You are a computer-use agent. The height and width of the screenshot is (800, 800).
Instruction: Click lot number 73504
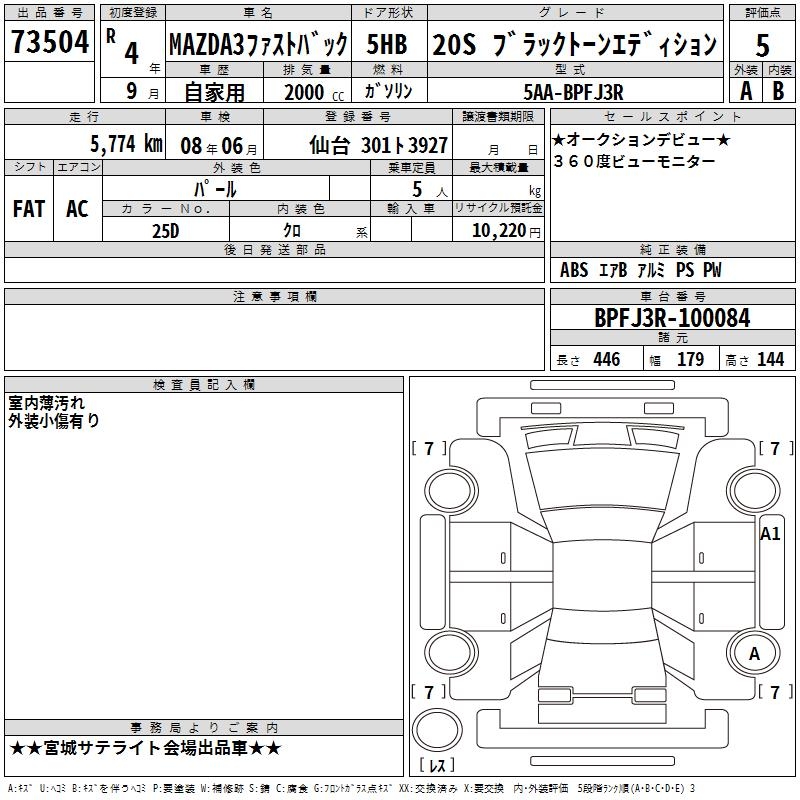(49, 42)
